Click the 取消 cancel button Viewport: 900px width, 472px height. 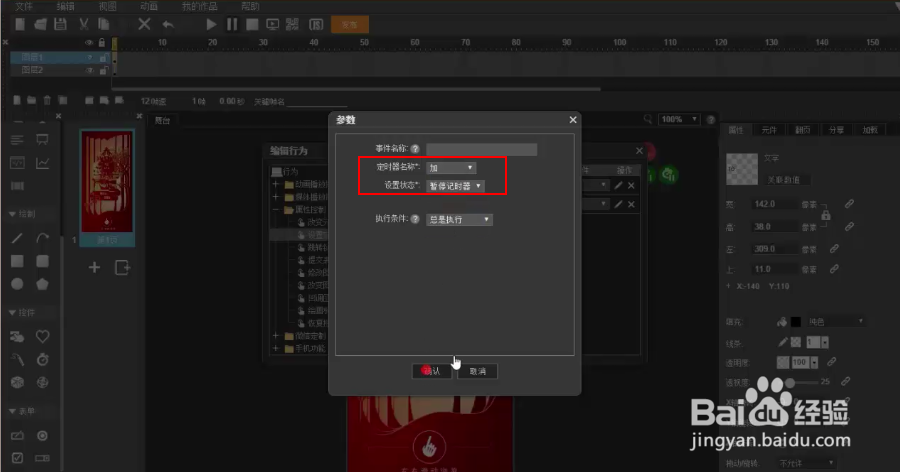478,371
